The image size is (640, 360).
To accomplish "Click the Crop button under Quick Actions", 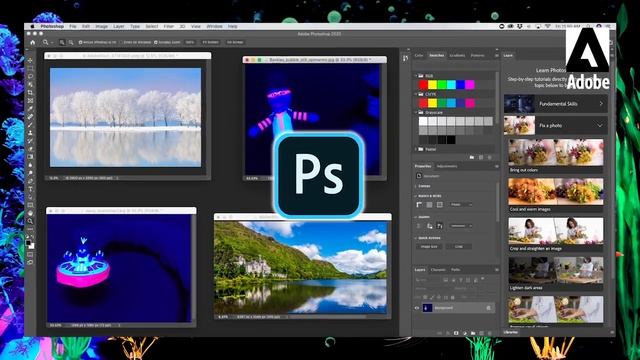I will 459,247.
